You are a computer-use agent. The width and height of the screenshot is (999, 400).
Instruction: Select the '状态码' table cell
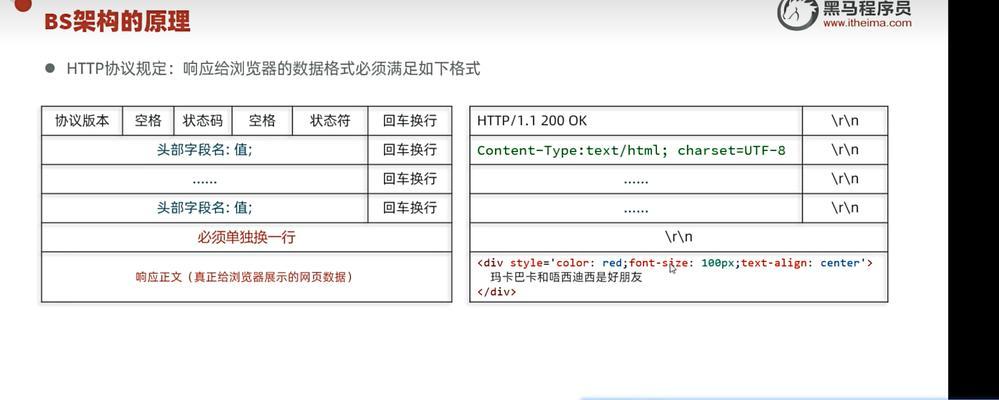tap(203, 121)
